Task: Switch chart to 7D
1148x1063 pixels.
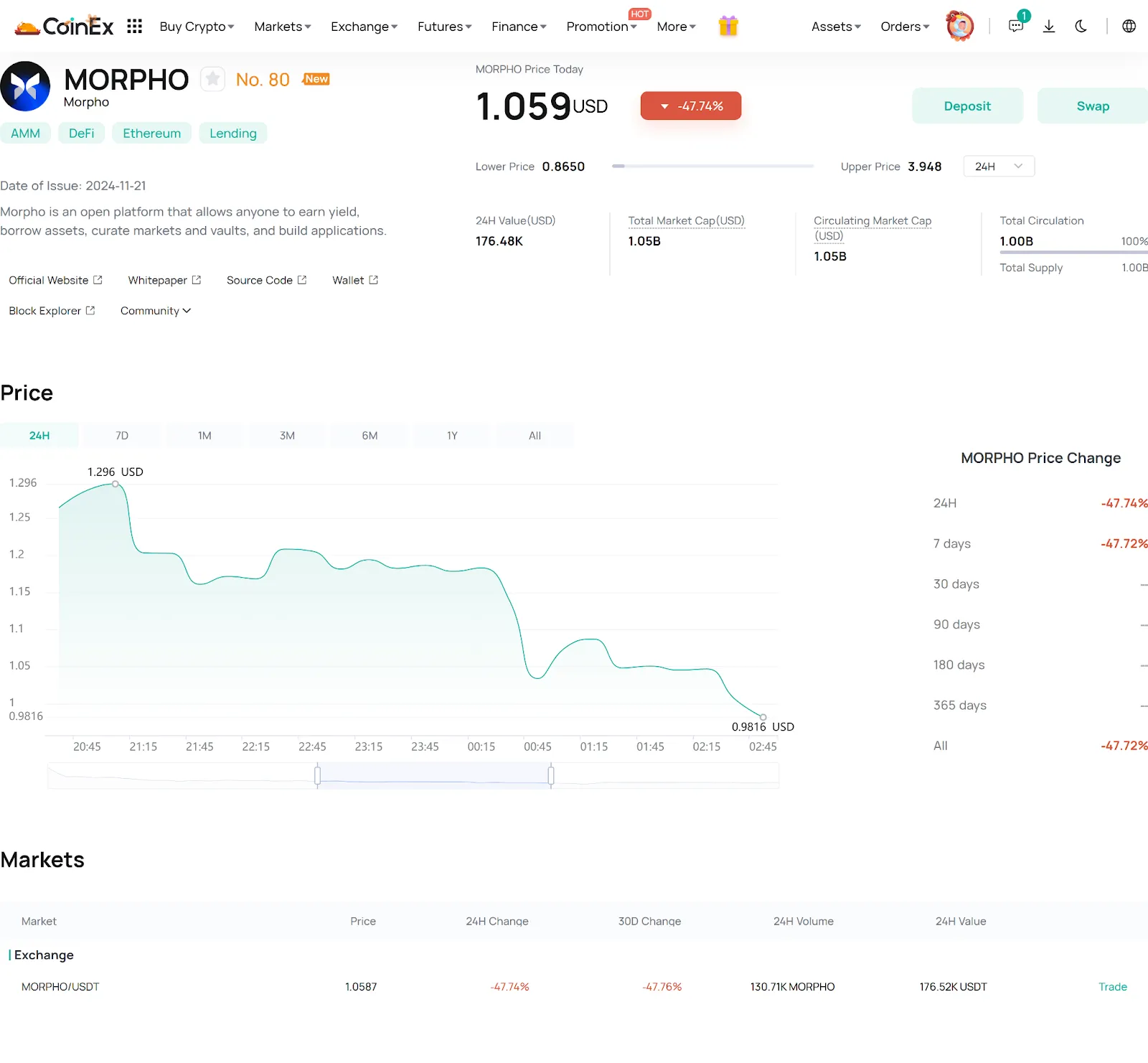Action: pos(122,436)
